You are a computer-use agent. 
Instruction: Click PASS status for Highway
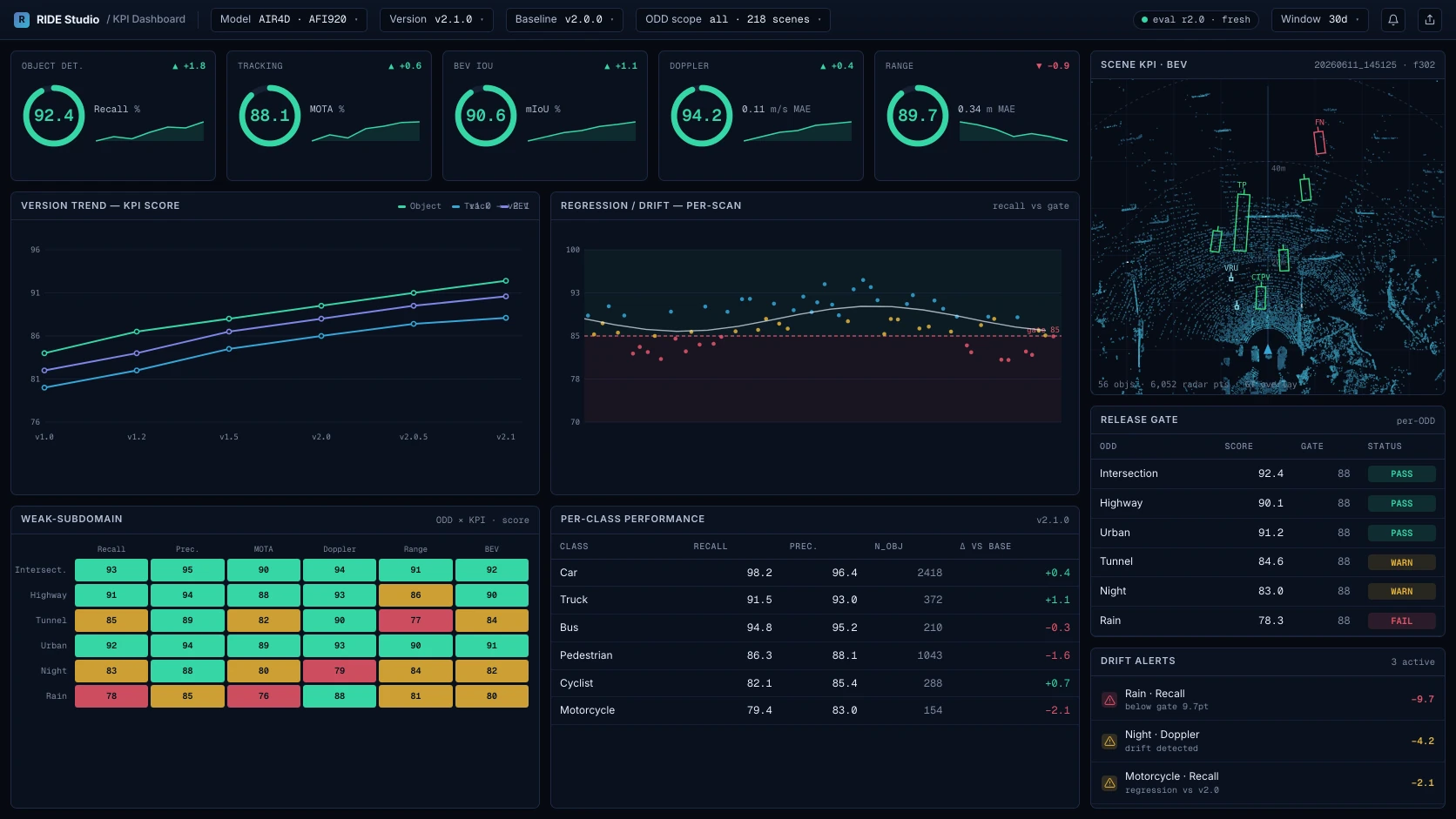1402,504
